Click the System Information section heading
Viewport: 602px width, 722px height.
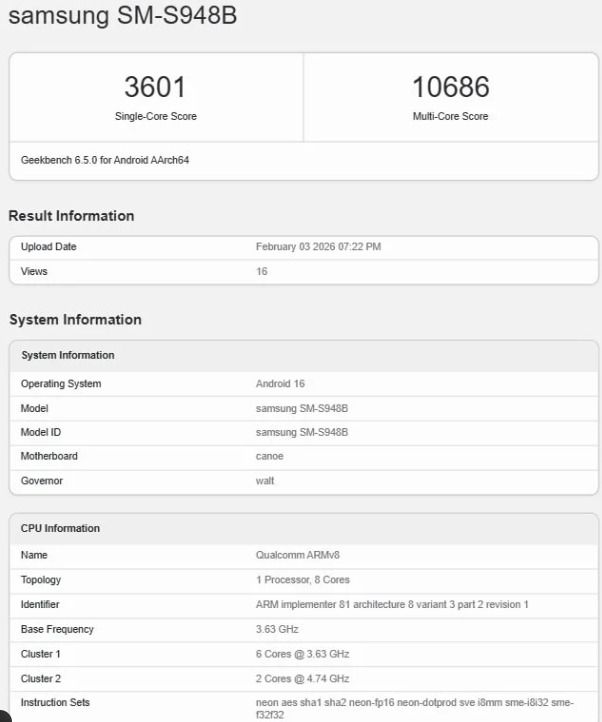pyautogui.click(x=75, y=320)
